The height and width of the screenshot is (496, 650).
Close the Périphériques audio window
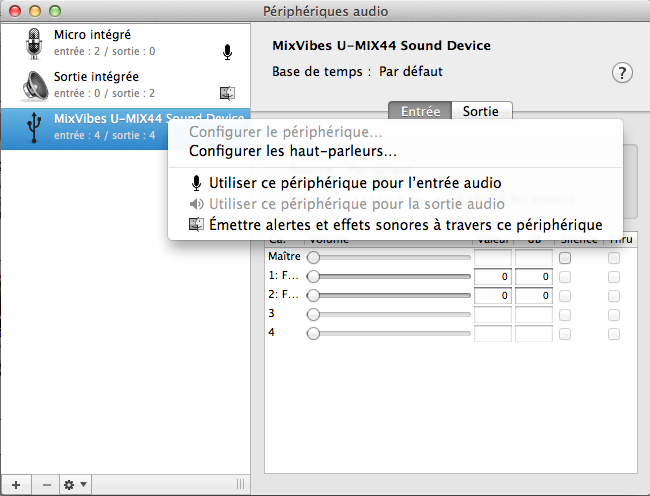coord(15,11)
